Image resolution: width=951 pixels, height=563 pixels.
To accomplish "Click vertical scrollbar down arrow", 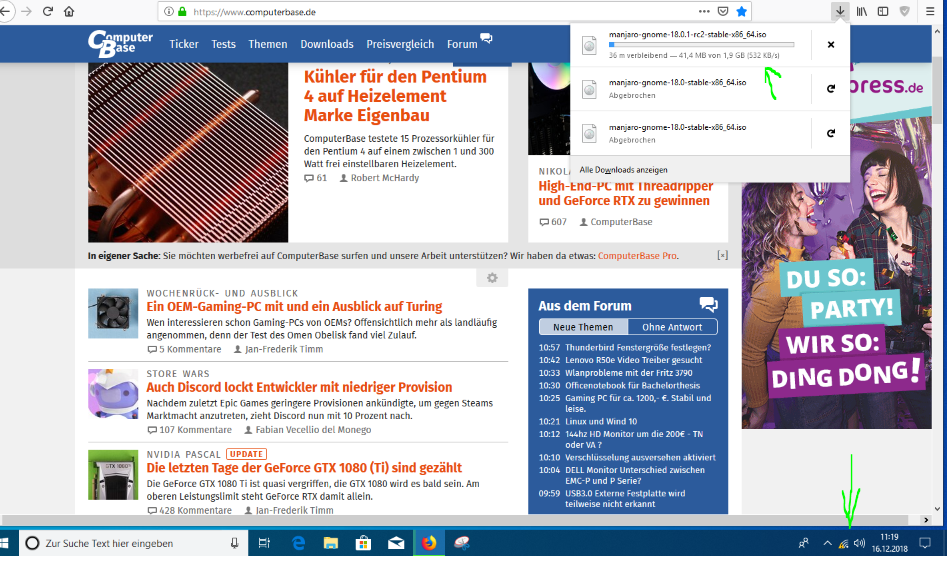I will (937, 509).
